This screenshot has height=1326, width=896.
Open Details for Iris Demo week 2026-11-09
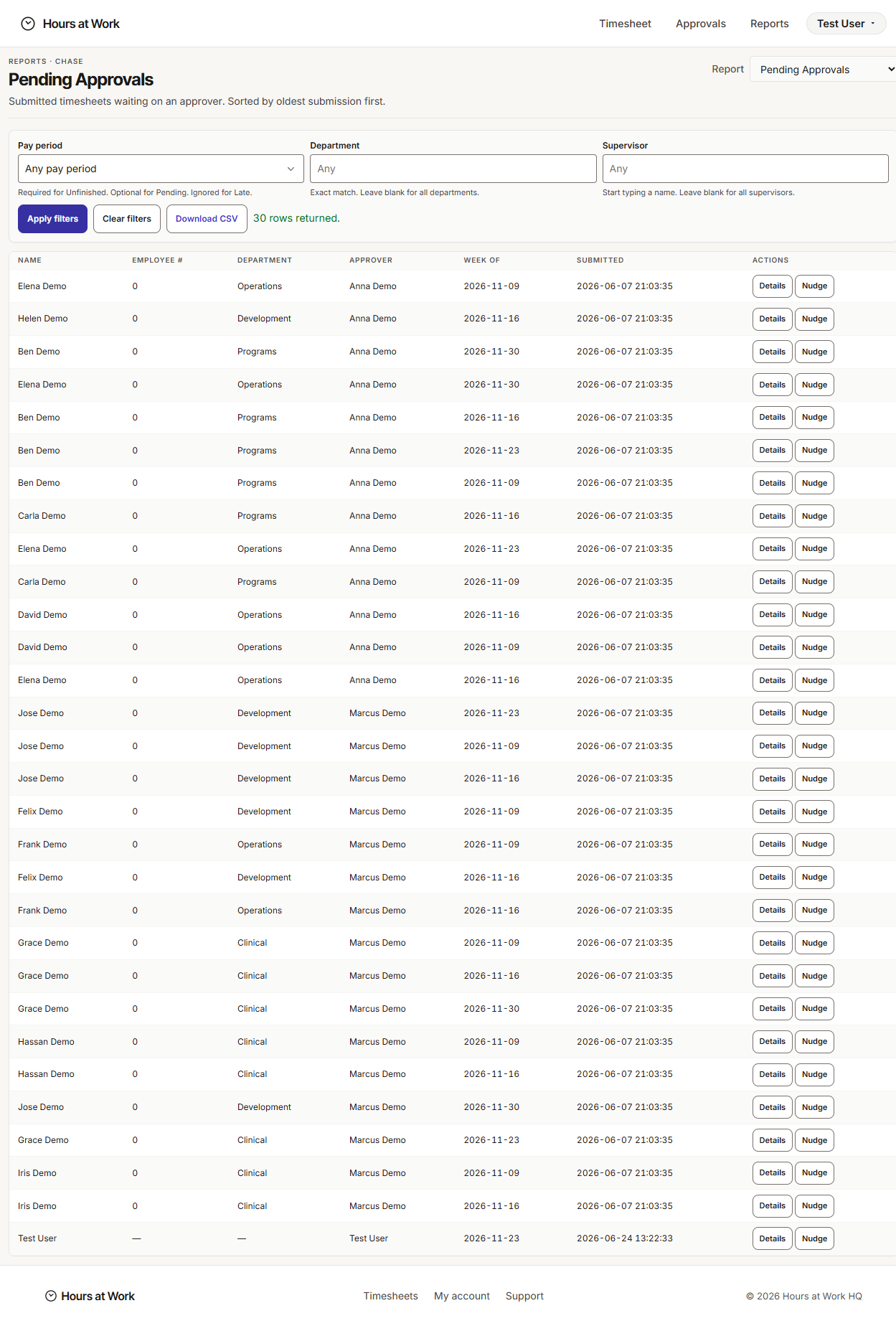772,1173
